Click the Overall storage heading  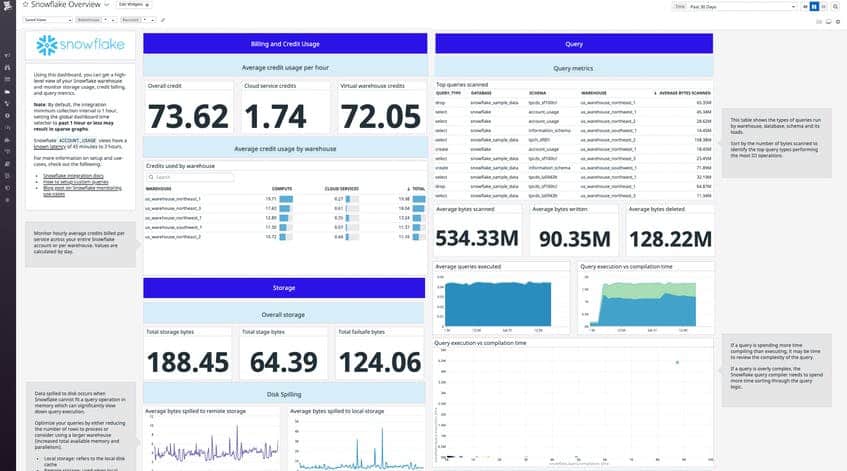click(x=283, y=314)
